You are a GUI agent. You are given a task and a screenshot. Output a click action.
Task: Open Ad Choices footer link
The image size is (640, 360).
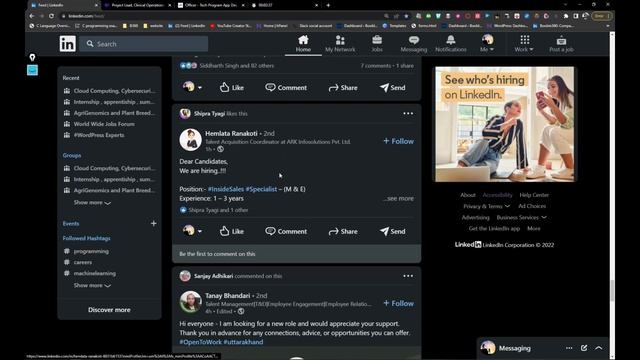(x=532, y=206)
